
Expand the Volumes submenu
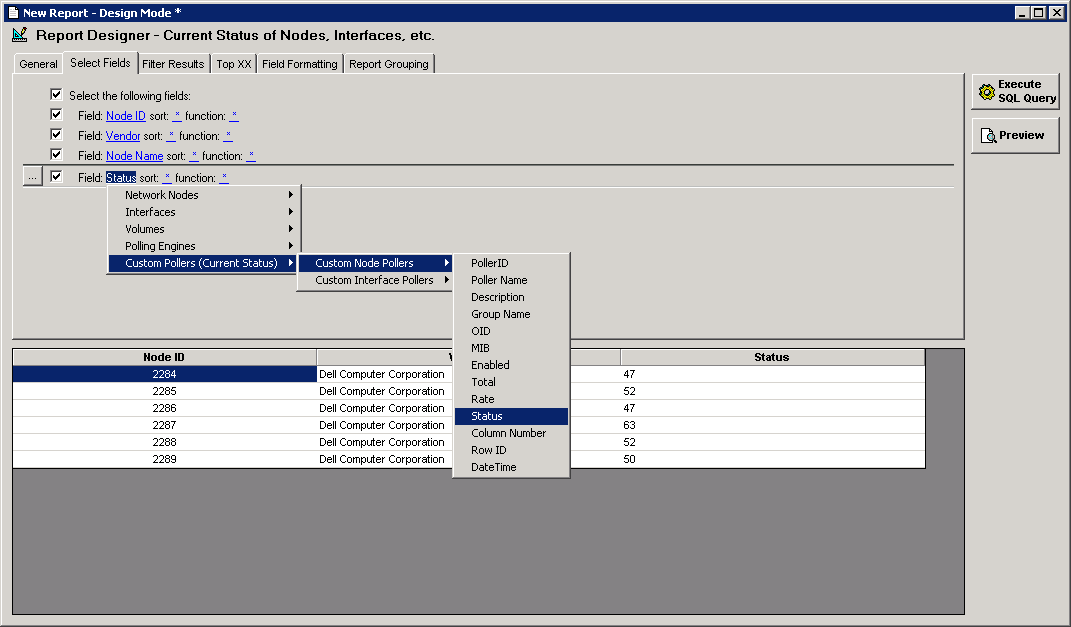click(x=204, y=229)
